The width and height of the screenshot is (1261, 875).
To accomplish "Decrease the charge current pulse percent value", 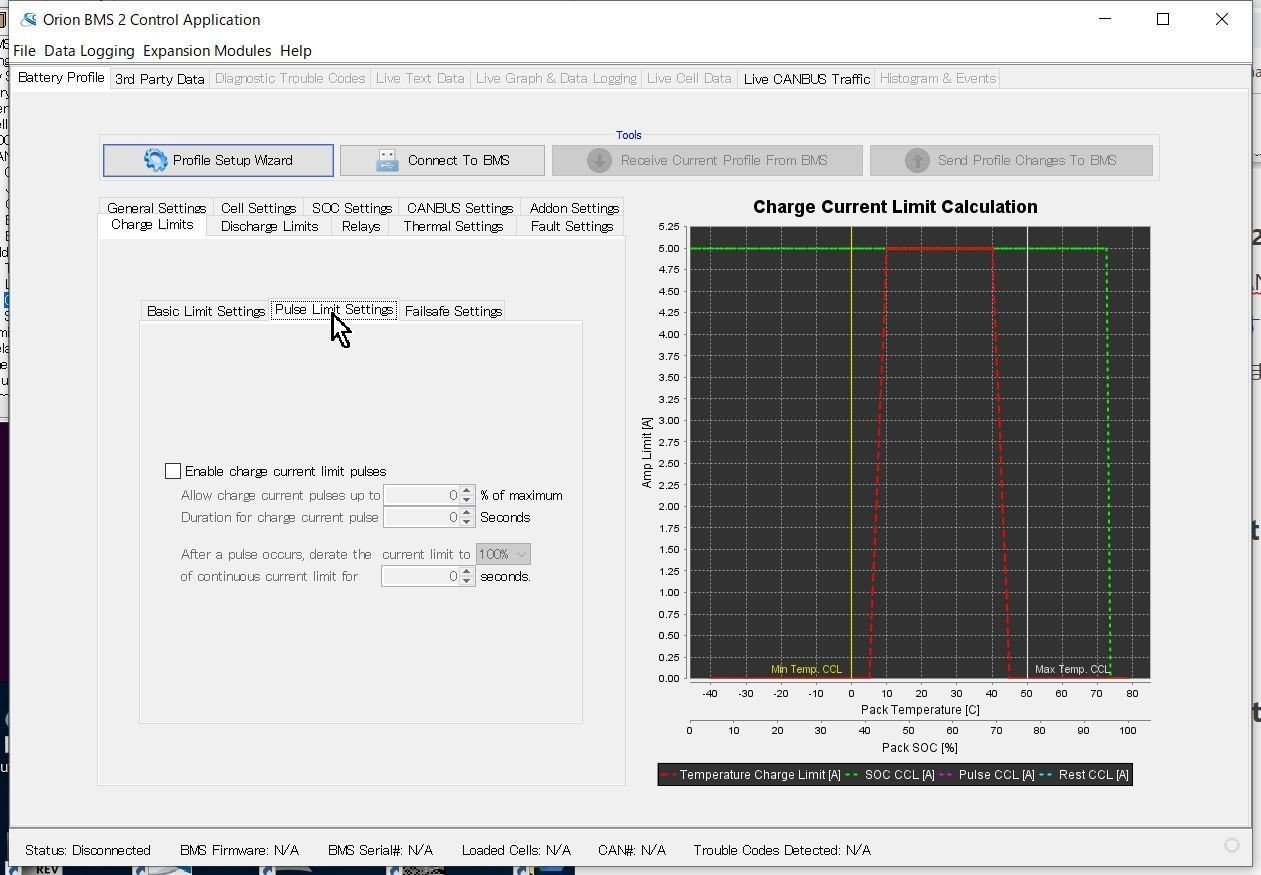I will (466, 500).
